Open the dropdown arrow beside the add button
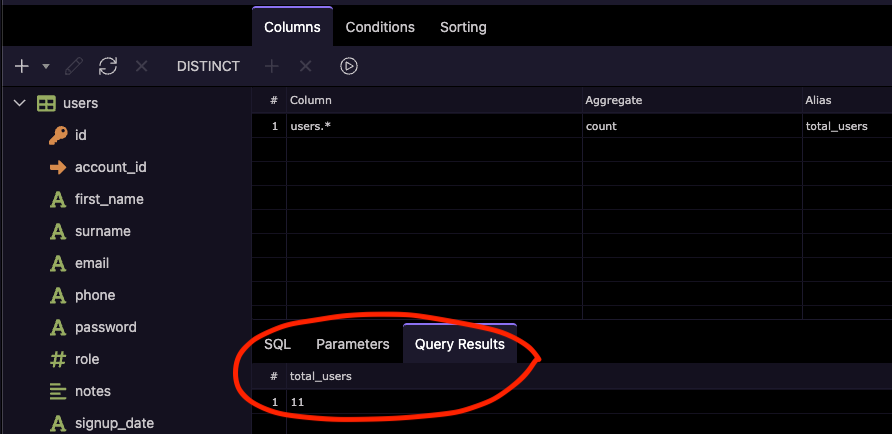This screenshot has width=892, height=434. point(45,67)
